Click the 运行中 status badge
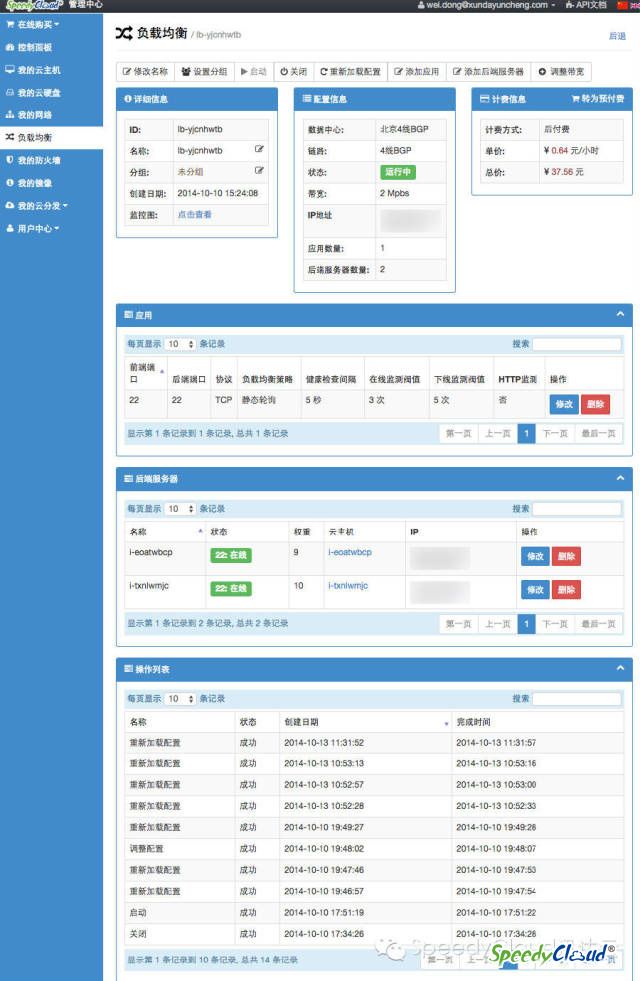The width and height of the screenshot is (640, 981). pyautogui.click(x=398, y=172)
